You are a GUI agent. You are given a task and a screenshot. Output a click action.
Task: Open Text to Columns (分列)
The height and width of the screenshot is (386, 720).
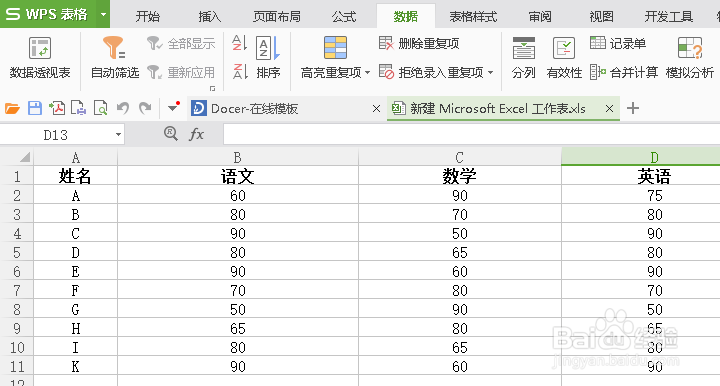coord(523,58)
